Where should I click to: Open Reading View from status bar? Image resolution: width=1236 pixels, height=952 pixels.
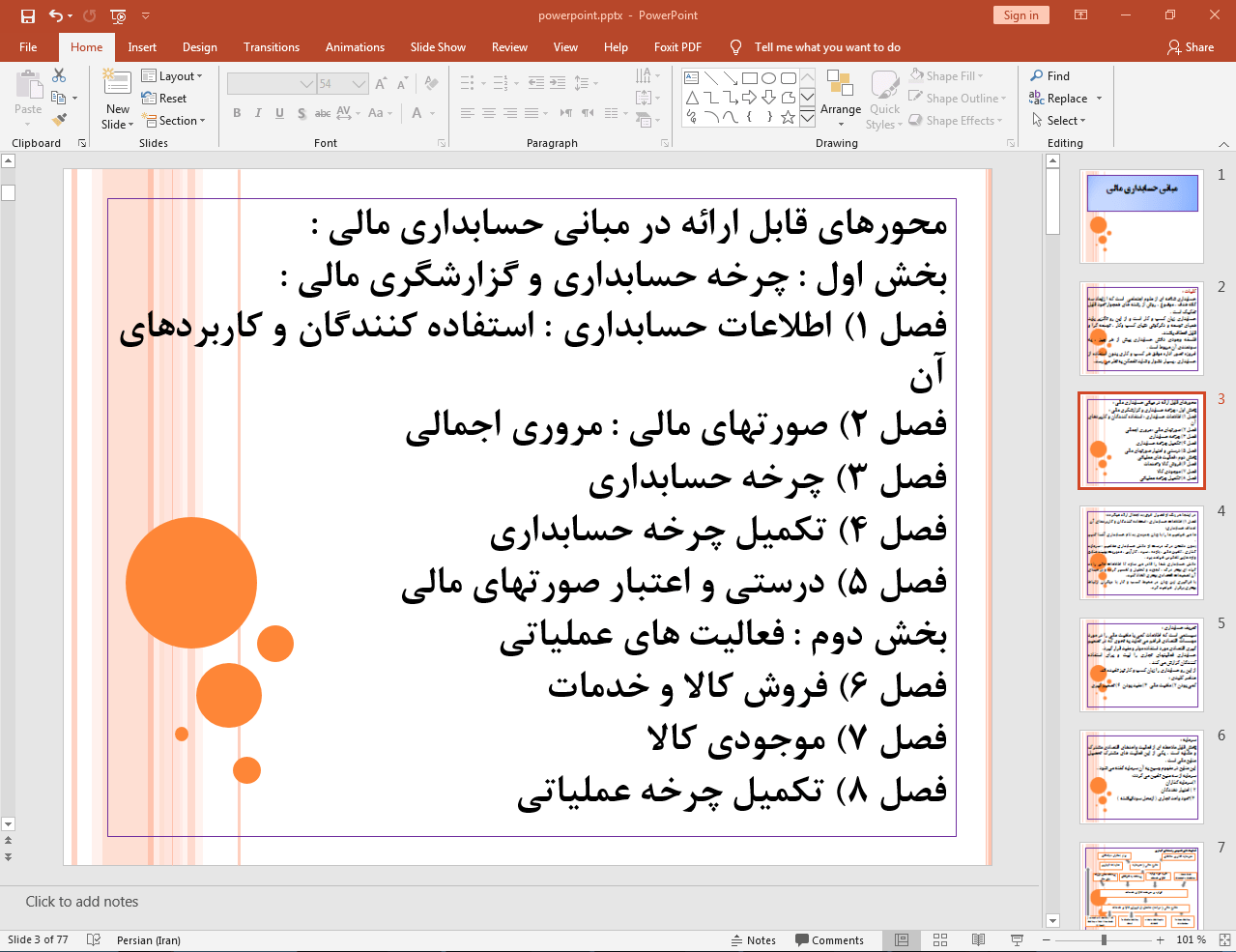coord(978,939)
